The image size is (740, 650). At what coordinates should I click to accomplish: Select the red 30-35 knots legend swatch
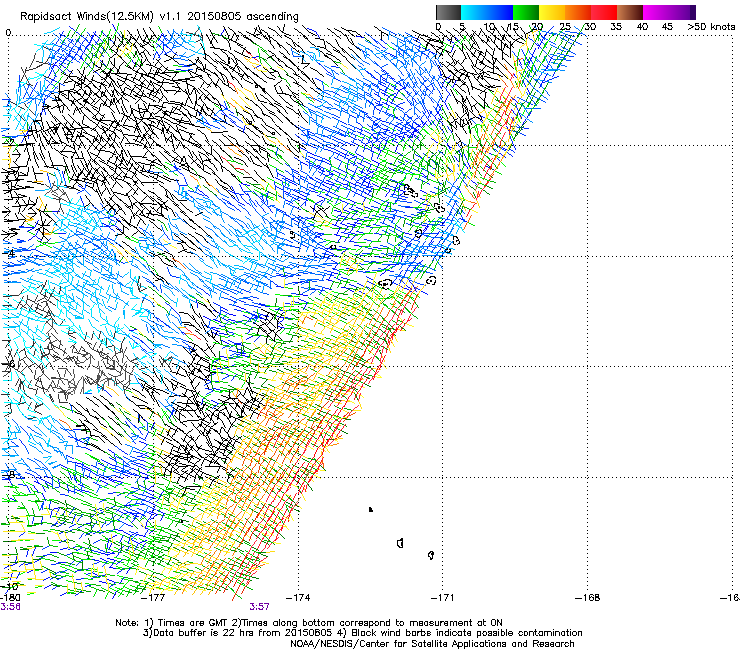coord(604,12)
